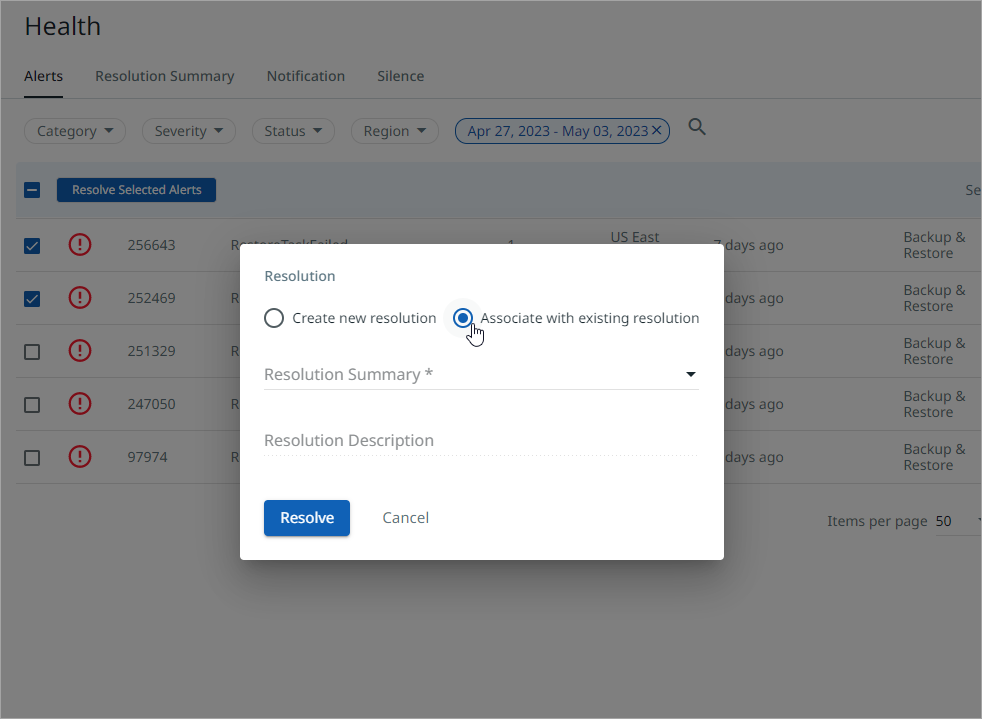Check the box for alert 251329

point(32,351)
